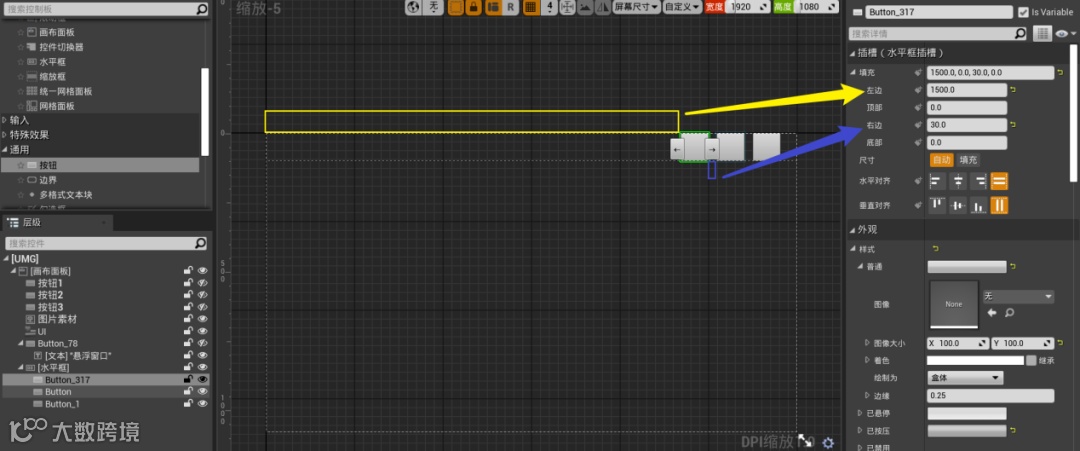Set horizontal alignment to left
The height and width of the screenshot is (451, 1080).
pos(937,181)
